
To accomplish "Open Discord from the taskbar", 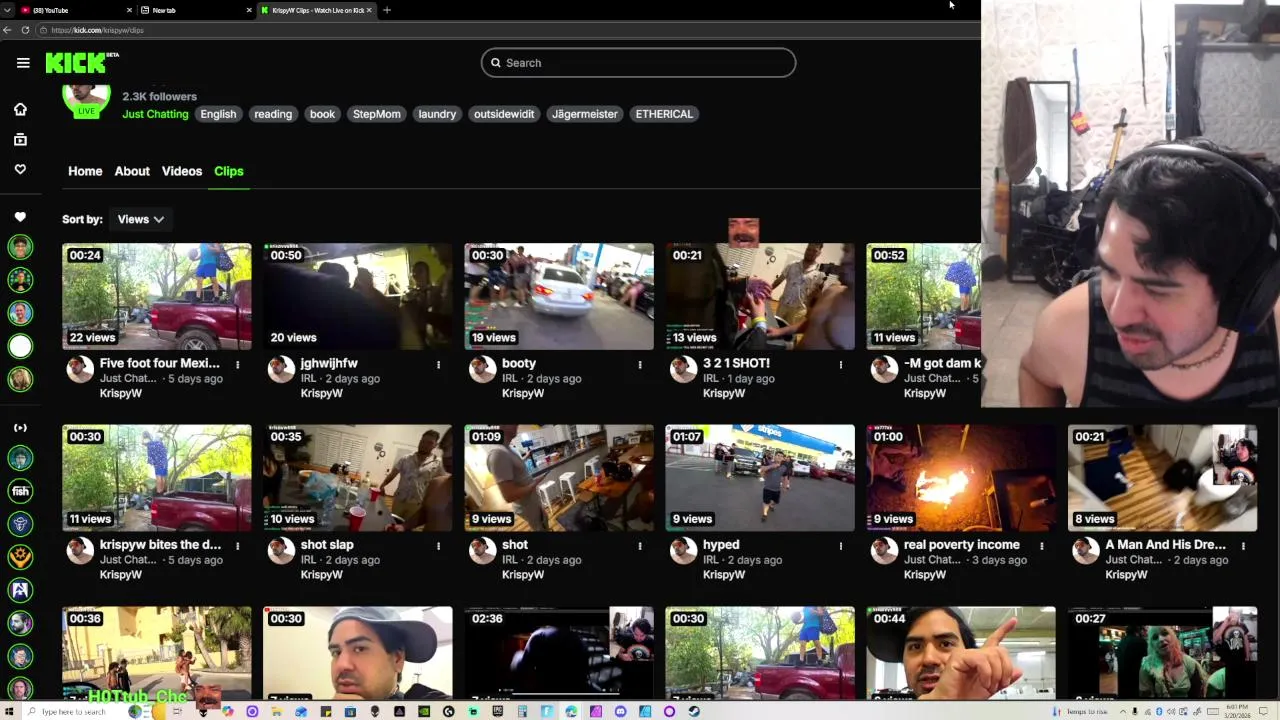I will point(621,712).
